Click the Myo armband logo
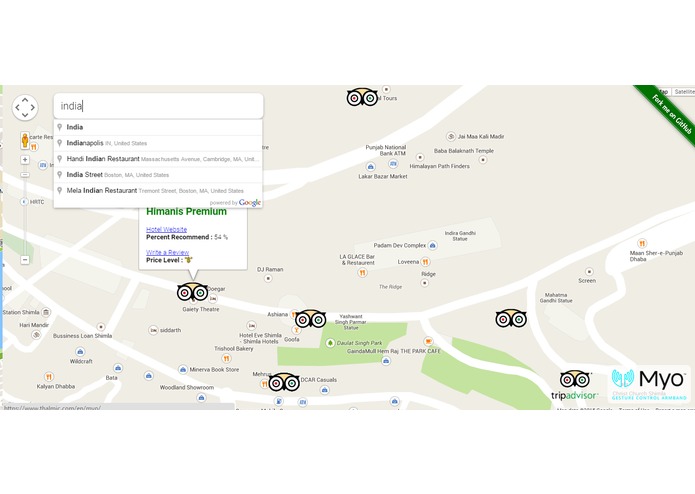This screenshot has width=695, height=494. [648, 384]
